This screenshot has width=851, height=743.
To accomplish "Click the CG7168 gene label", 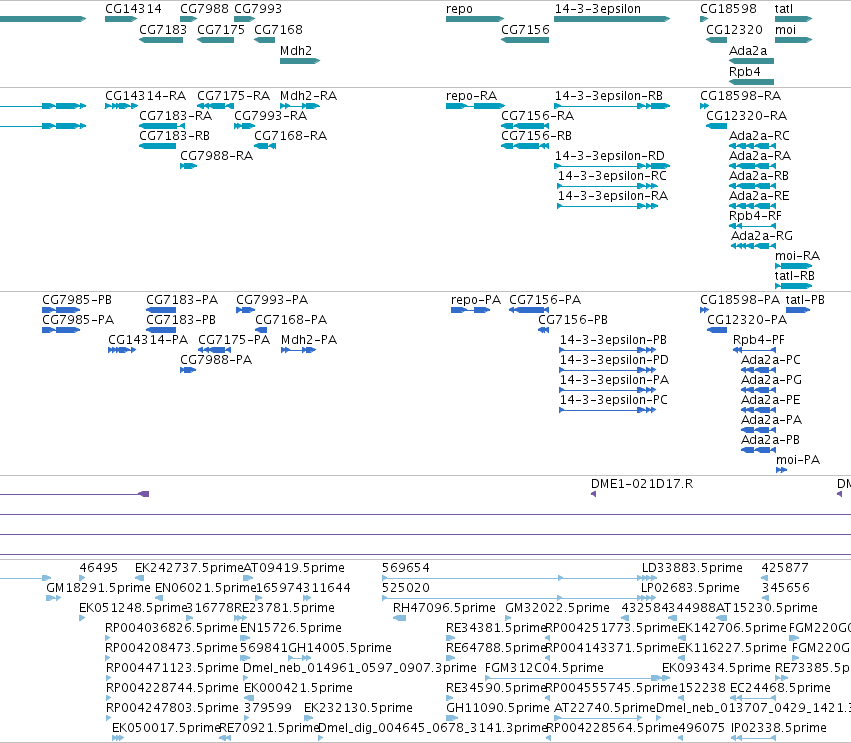I will pyautogui.click(x=278, y=30).
